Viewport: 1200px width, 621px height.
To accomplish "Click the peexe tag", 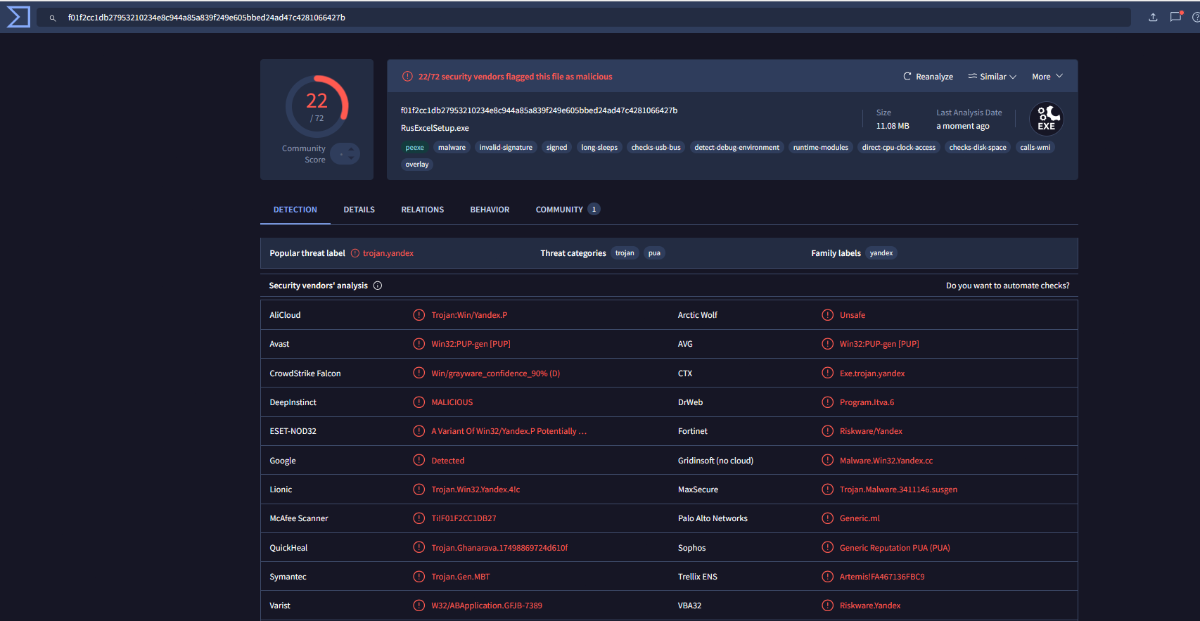I will point(414,147).
